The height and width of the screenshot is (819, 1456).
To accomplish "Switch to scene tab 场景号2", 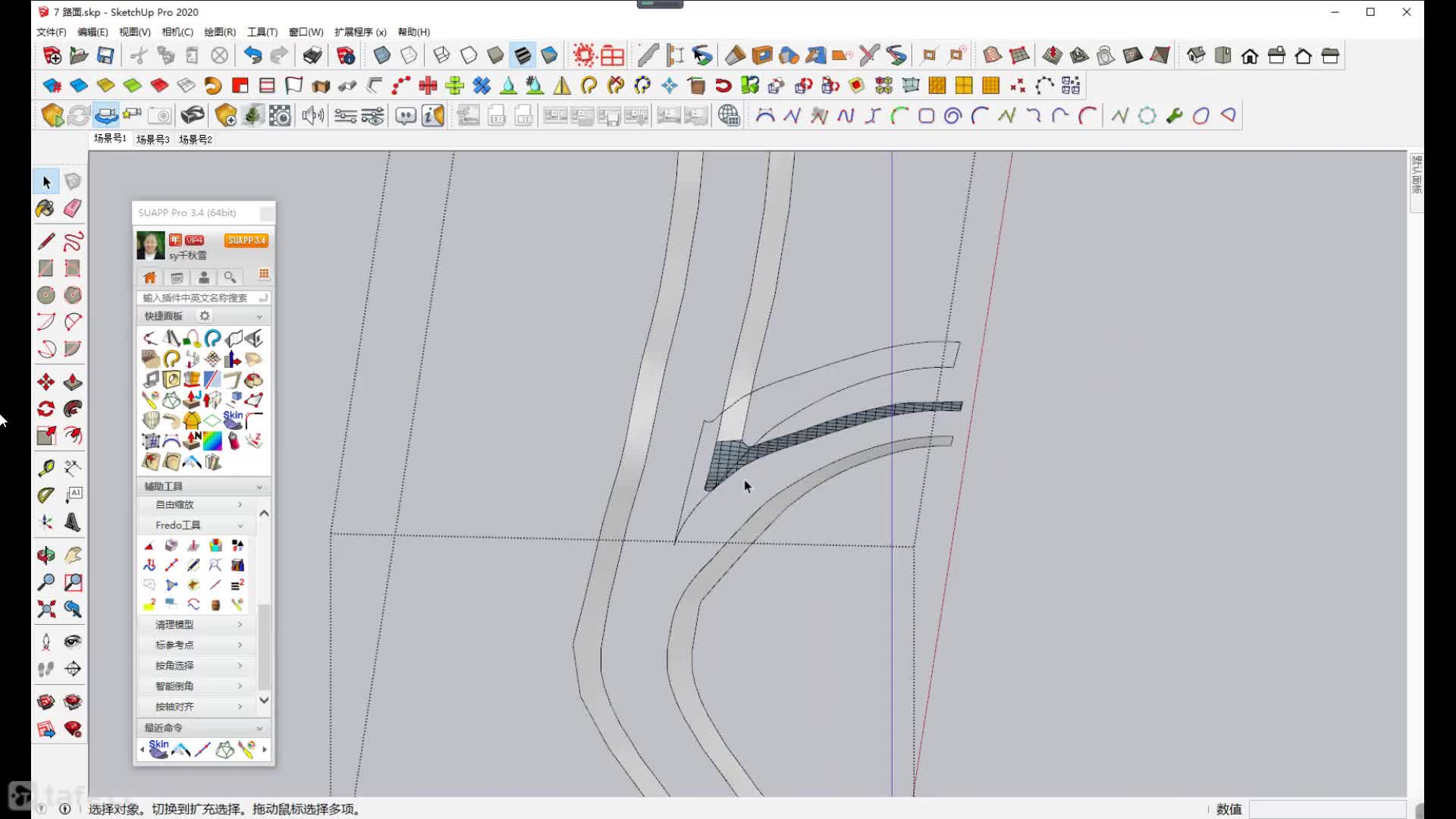I will pyautogui.click(x=195, y=140).
